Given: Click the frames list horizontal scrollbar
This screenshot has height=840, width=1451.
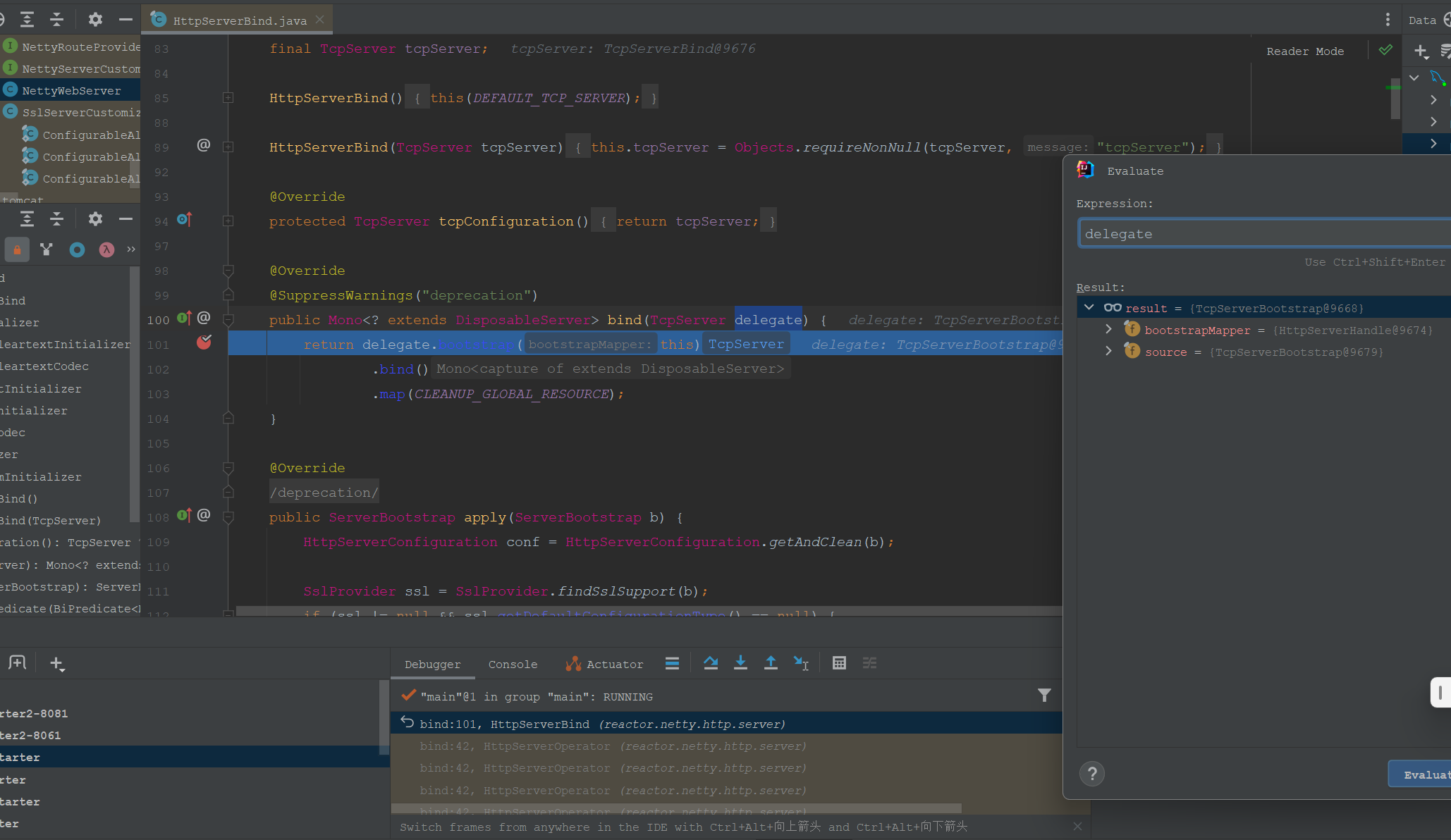Looking at the screenshot, I should 677,808.
